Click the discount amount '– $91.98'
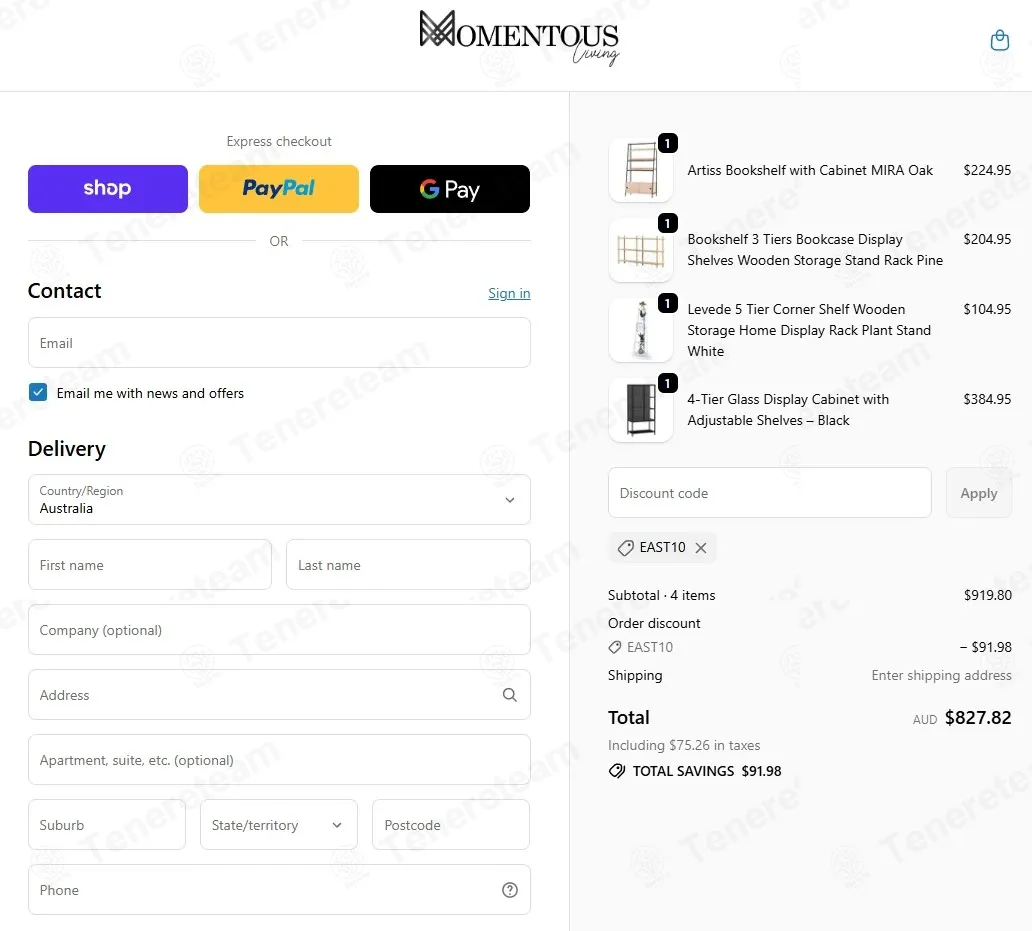 tap(985, 647)
